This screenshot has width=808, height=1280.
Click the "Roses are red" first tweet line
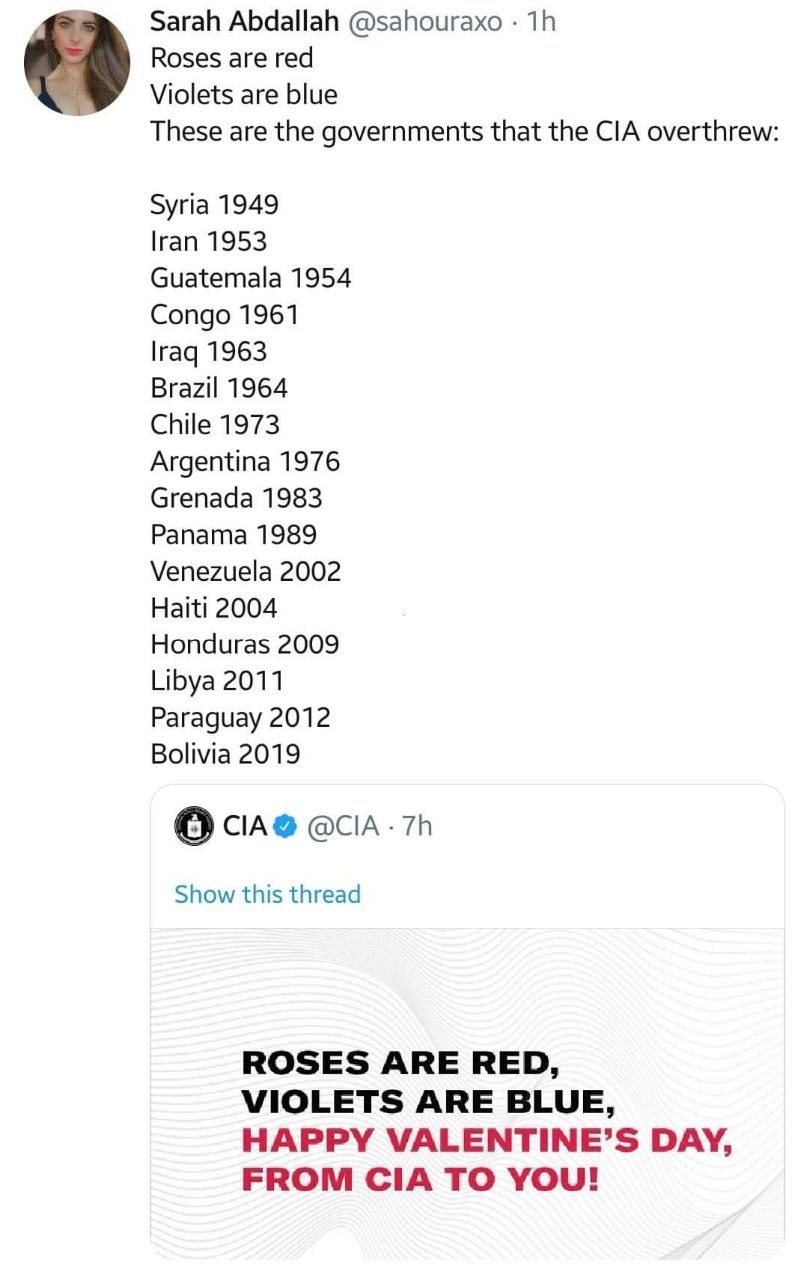pyautogui.click(x=231, y=59)
